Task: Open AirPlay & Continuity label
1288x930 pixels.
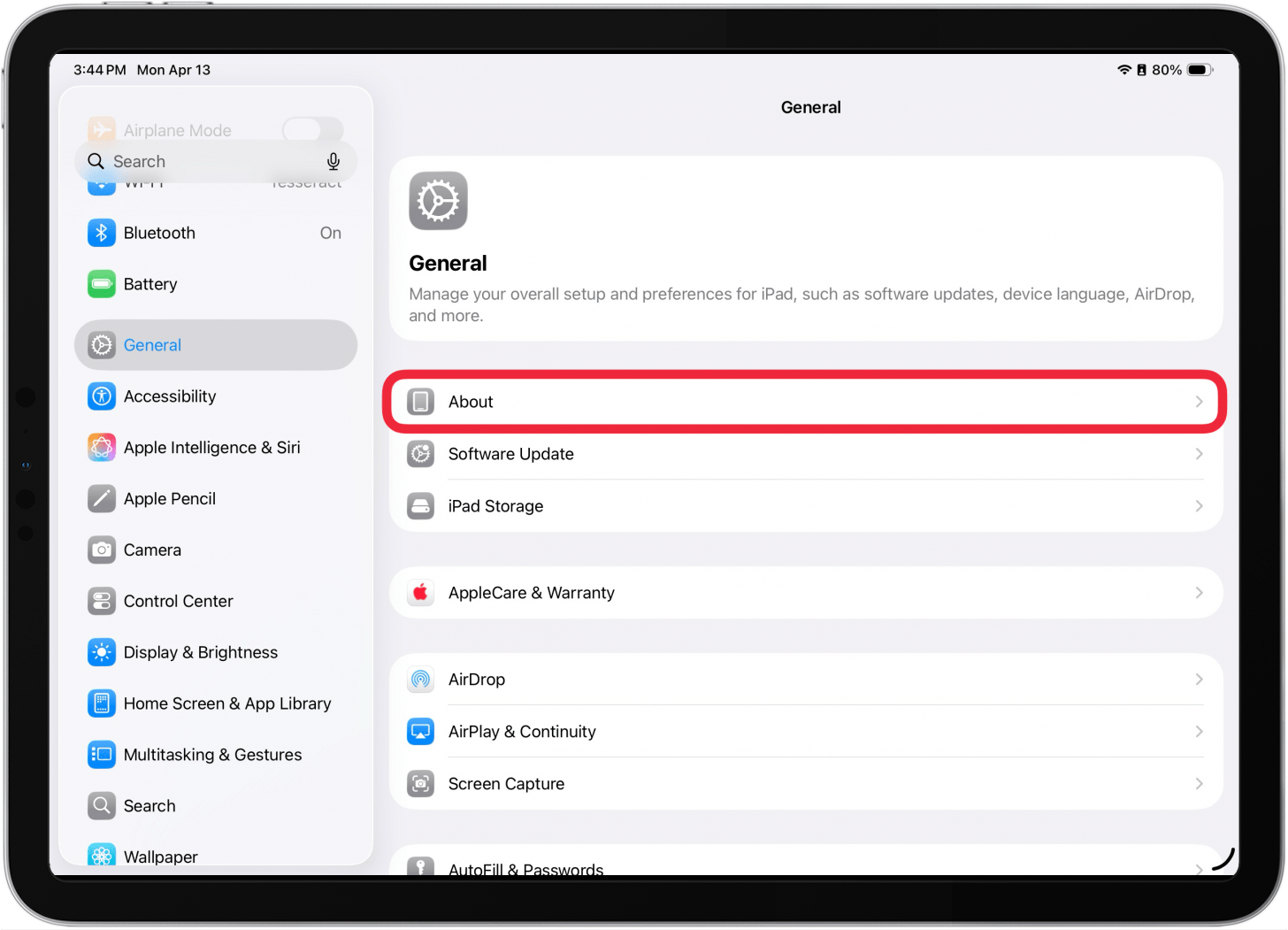Action: 522,732
